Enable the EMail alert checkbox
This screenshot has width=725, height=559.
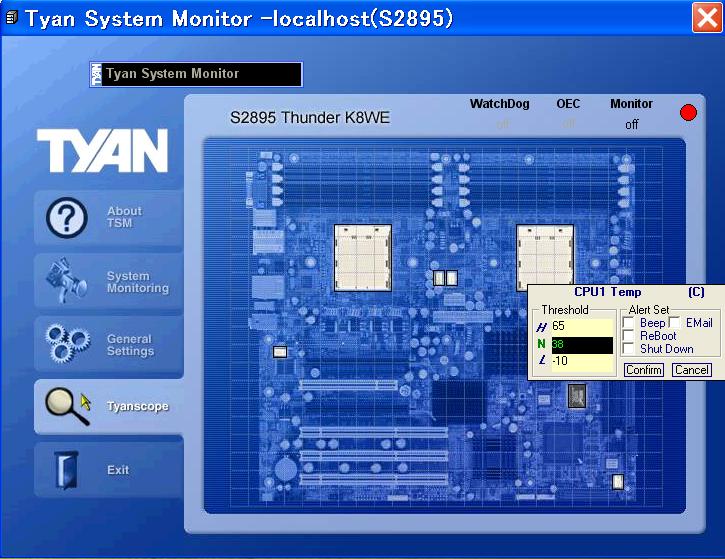pyautogui.click(x=675, y=322)
